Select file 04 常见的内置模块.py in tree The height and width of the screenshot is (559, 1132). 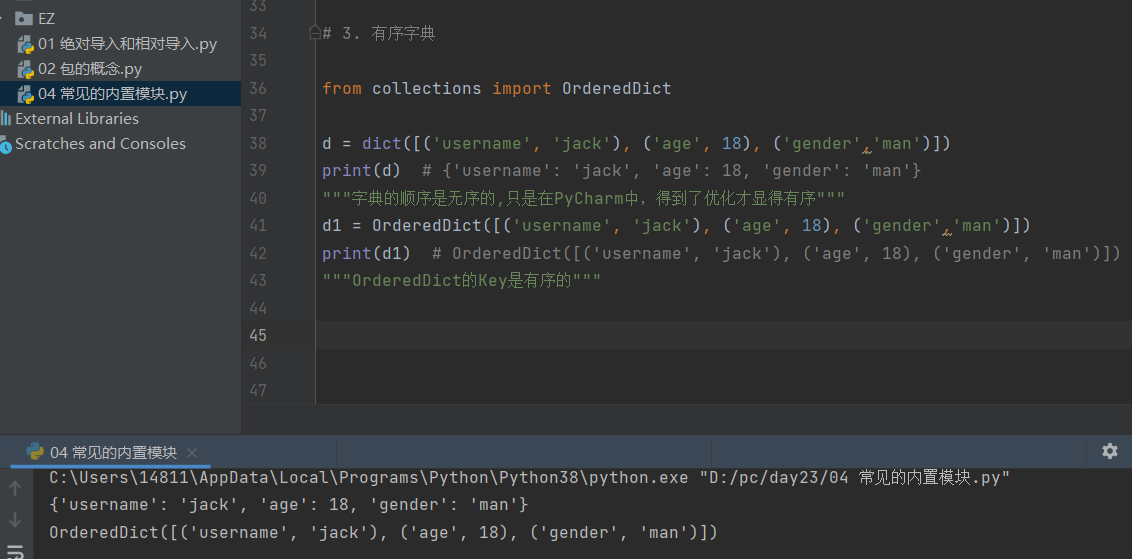pos(112,94)
